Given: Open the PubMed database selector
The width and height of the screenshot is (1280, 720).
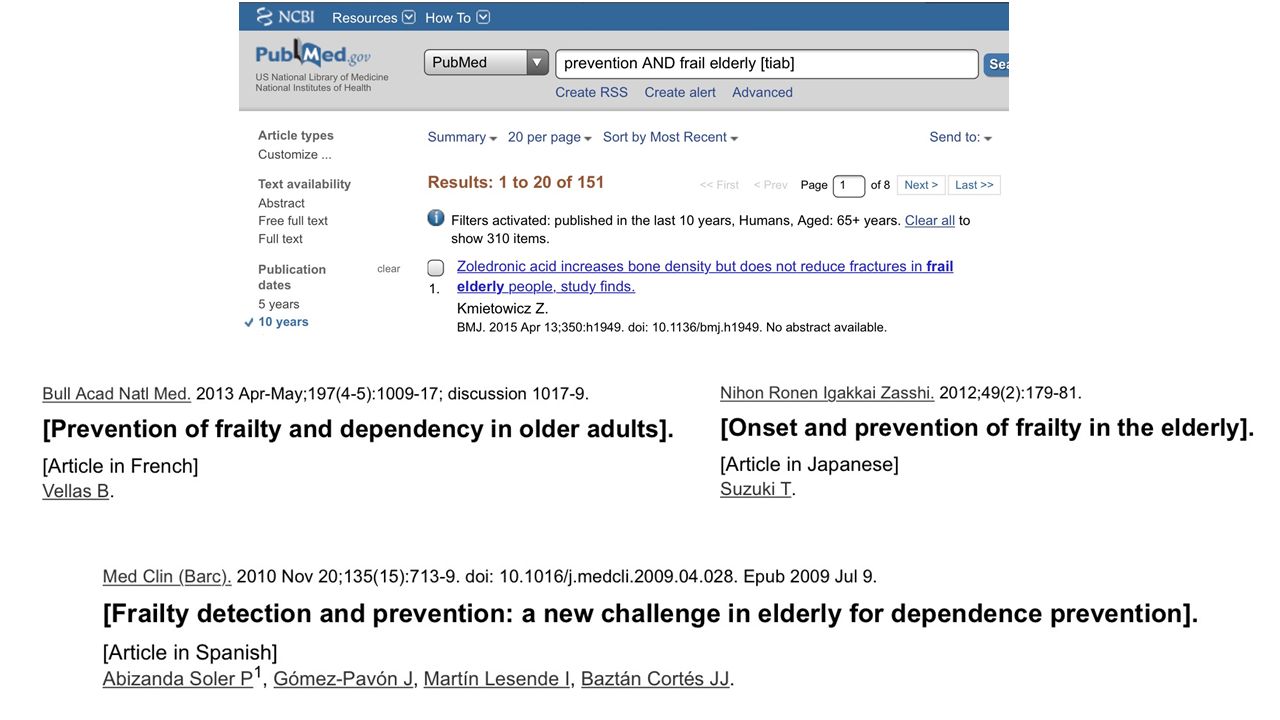Looking at the screenshot, I should (486, 62).
